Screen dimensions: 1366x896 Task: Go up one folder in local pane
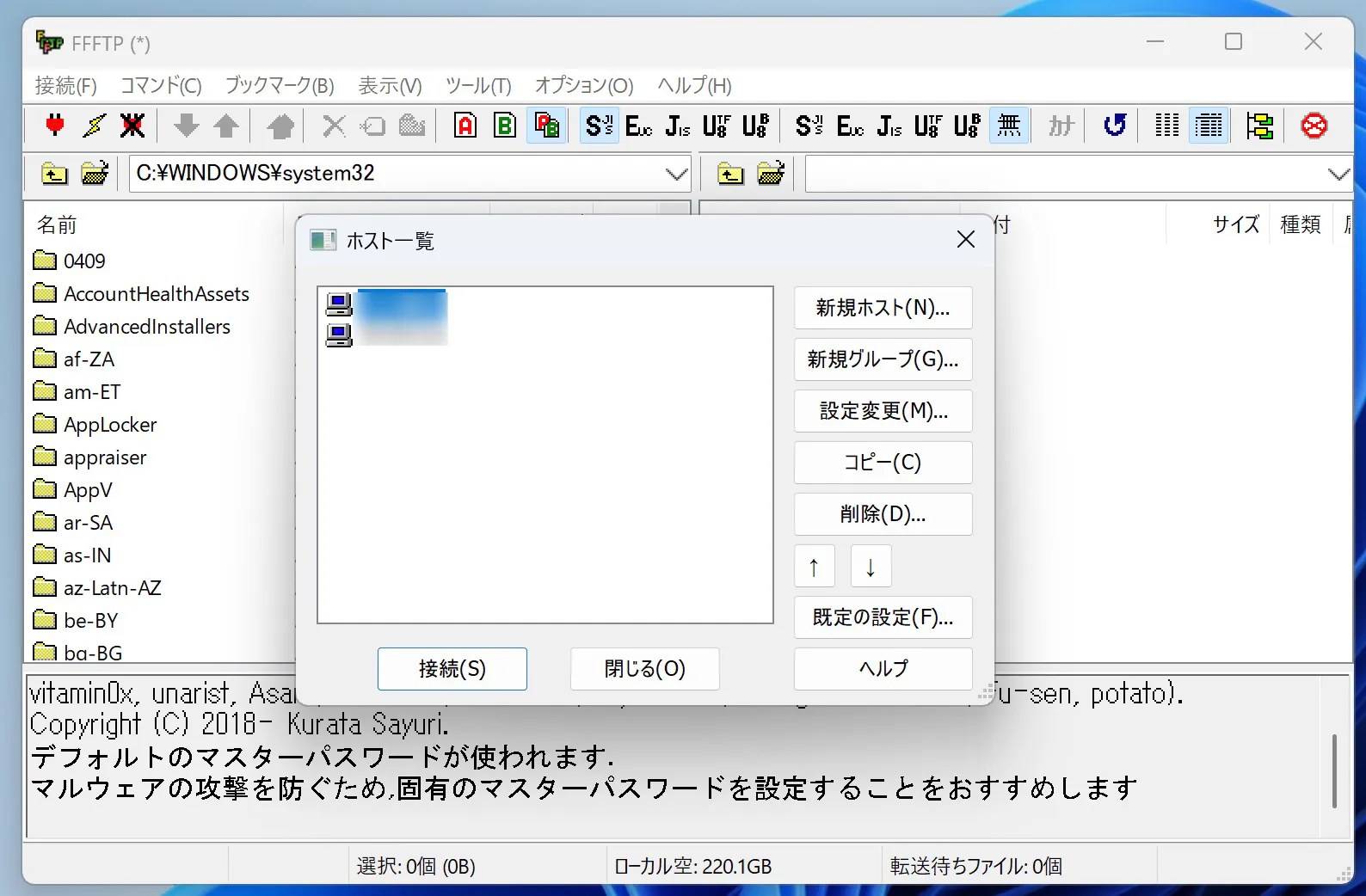click(54, 174)
